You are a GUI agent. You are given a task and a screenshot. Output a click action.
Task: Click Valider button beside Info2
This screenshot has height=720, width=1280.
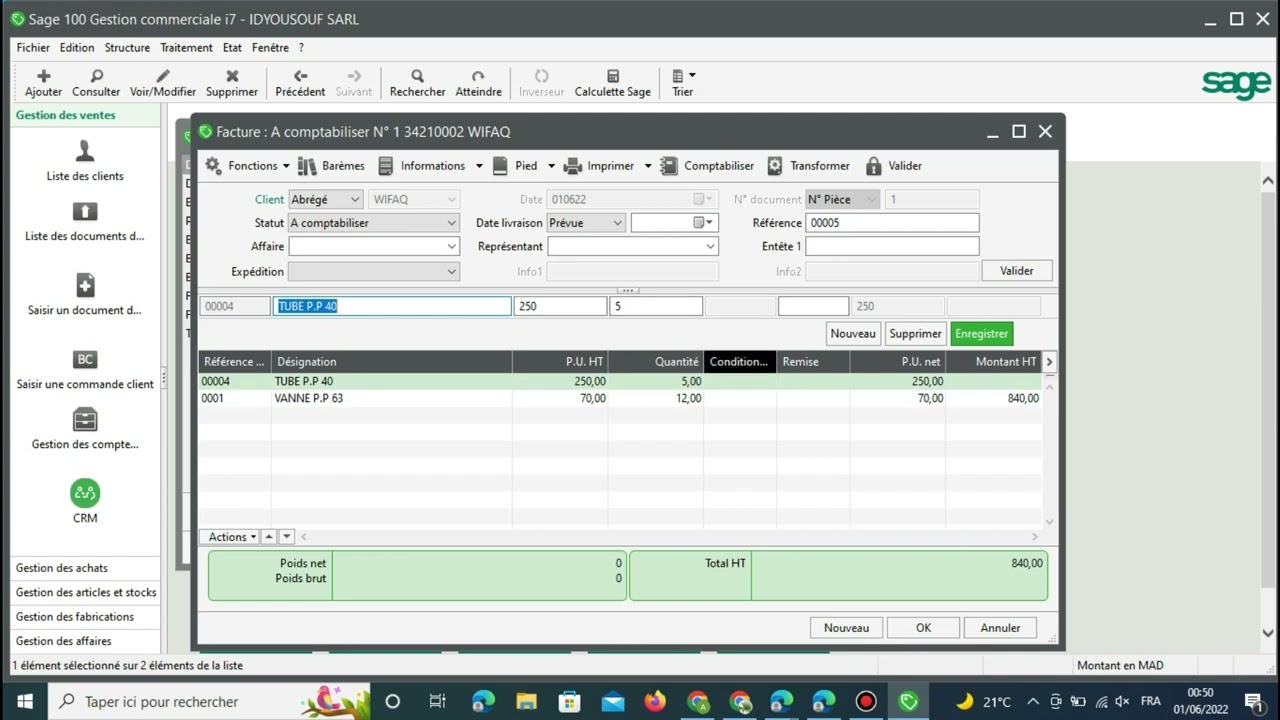(x=1017, y=271)
